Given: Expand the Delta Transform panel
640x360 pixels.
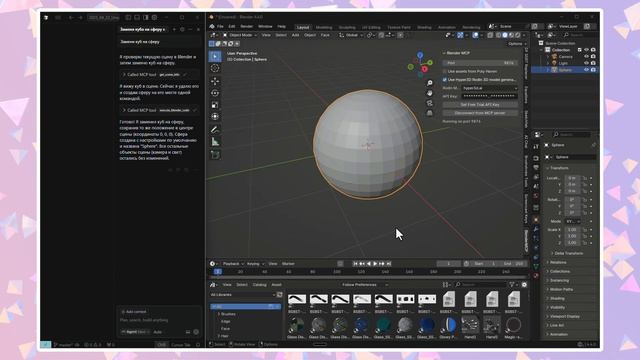Looking at the screenshot, I should pos(569,253).
